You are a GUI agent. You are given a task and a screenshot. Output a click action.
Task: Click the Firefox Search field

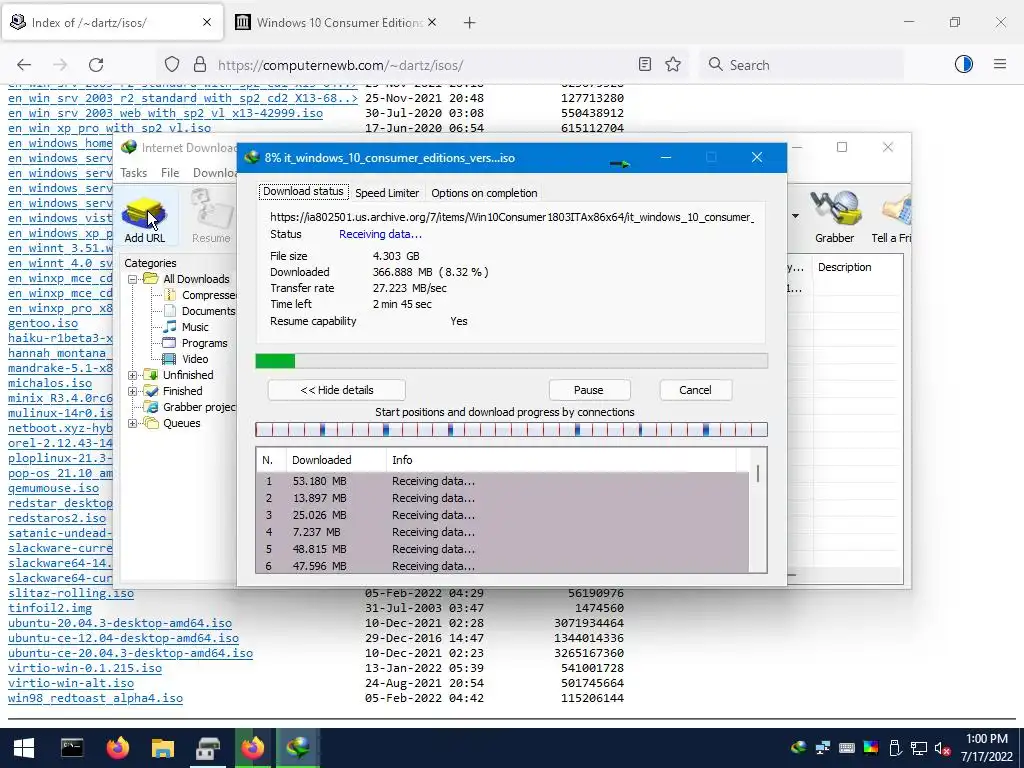(x=802, y=65)
